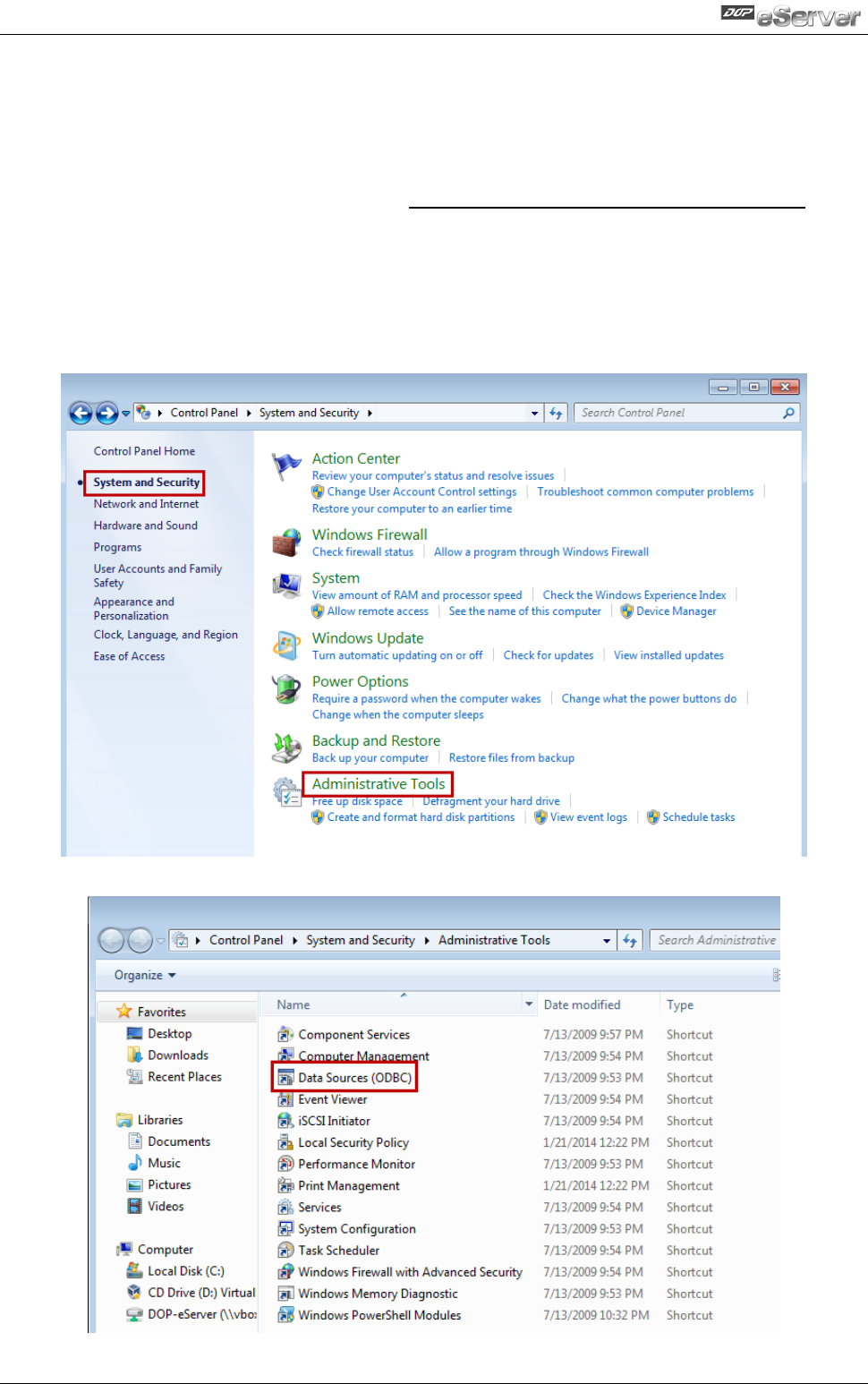Select Pictures under Libraries

169,1184
